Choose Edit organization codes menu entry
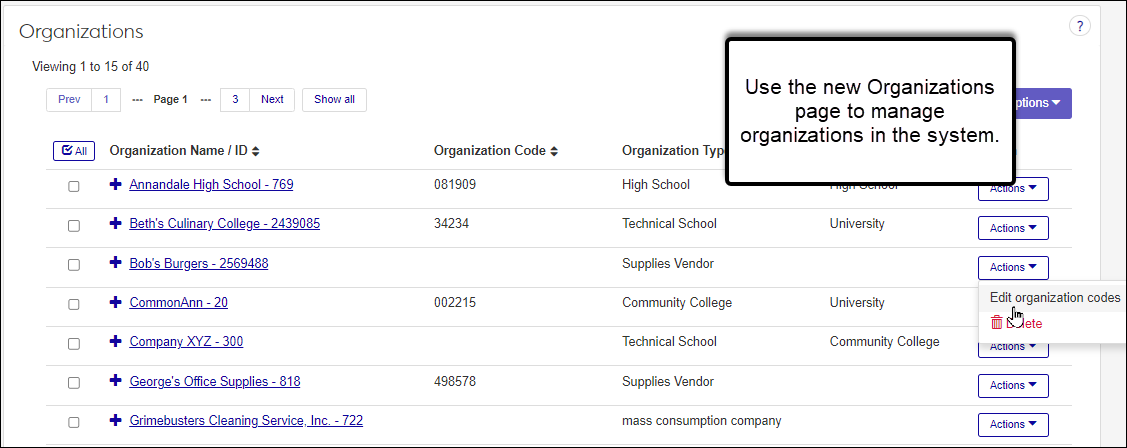The height and width of the screenshot is (448, 1127). (x=1054, y=297)
